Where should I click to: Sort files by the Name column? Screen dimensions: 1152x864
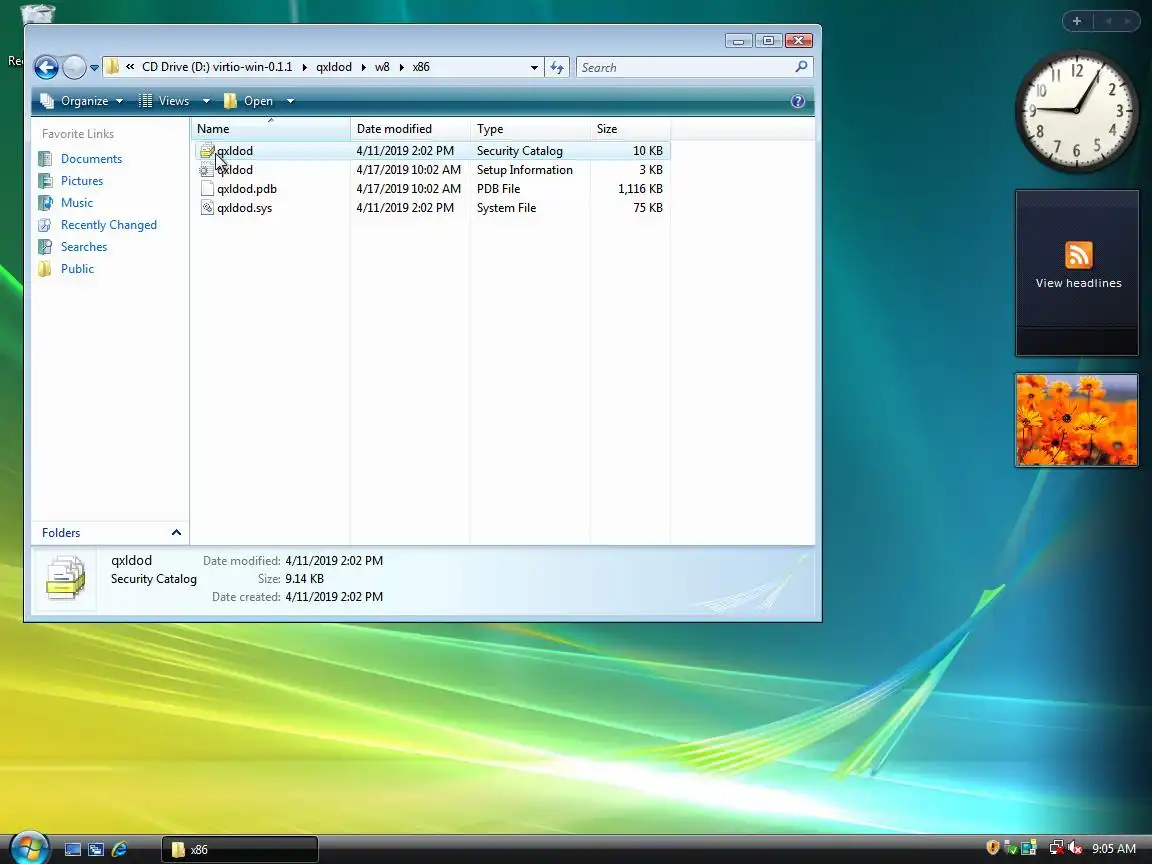pyautogui.click(x=271, y=129)
